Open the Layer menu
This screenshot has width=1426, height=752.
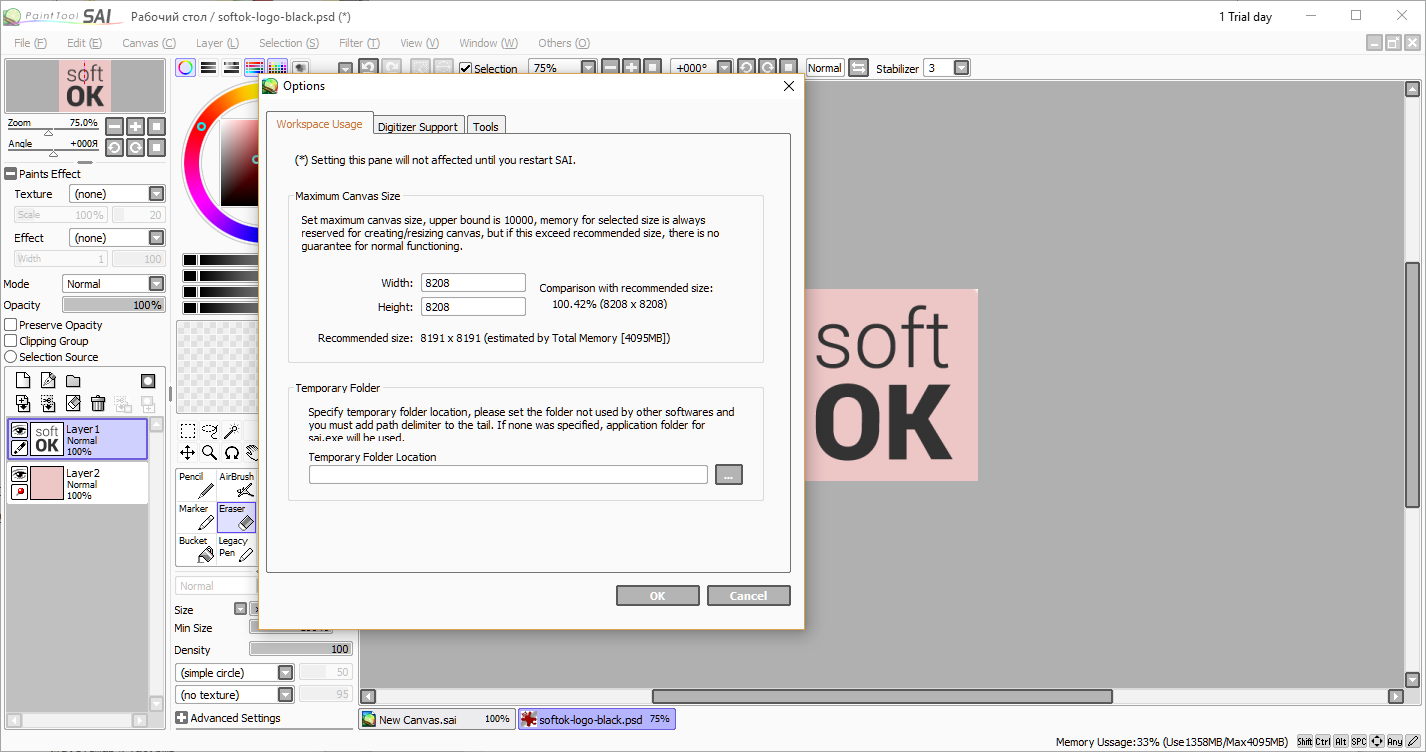pos(217,43)
